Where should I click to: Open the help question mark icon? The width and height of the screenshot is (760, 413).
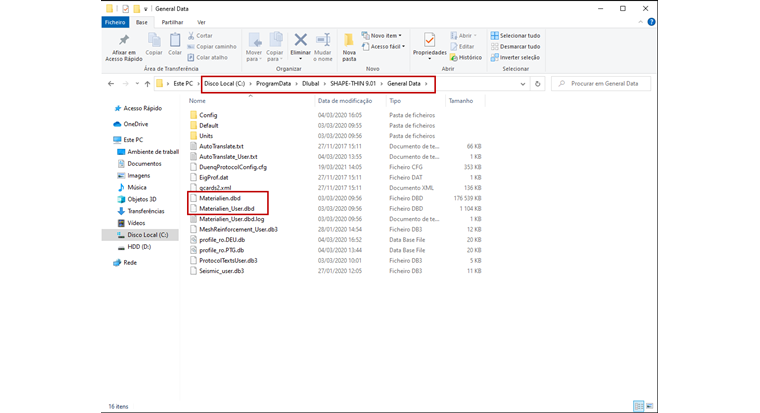click(651, 22)
